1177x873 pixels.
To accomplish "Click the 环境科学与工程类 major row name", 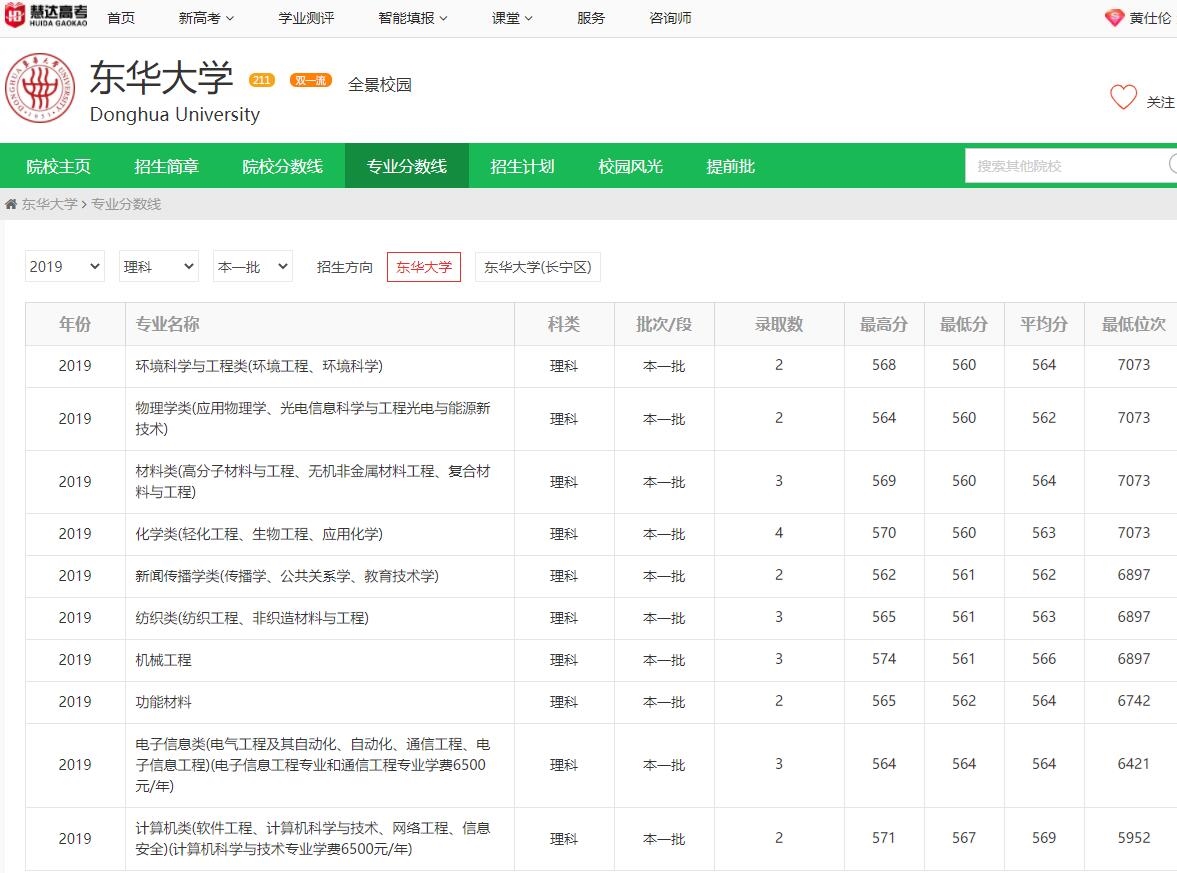I will [x=259, y=366].
